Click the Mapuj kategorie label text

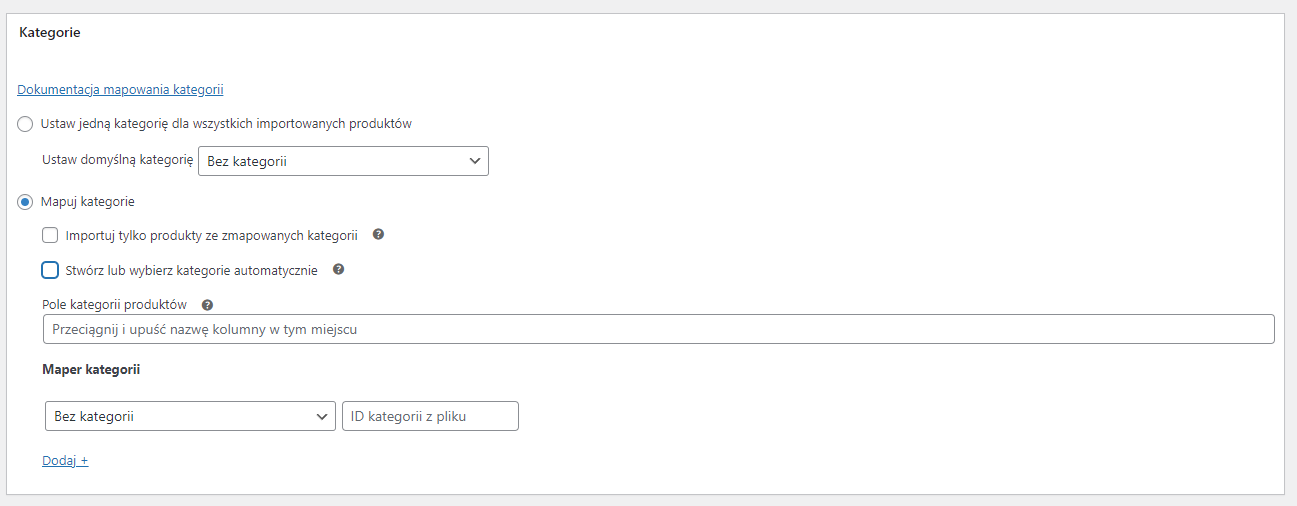point(88,202)
